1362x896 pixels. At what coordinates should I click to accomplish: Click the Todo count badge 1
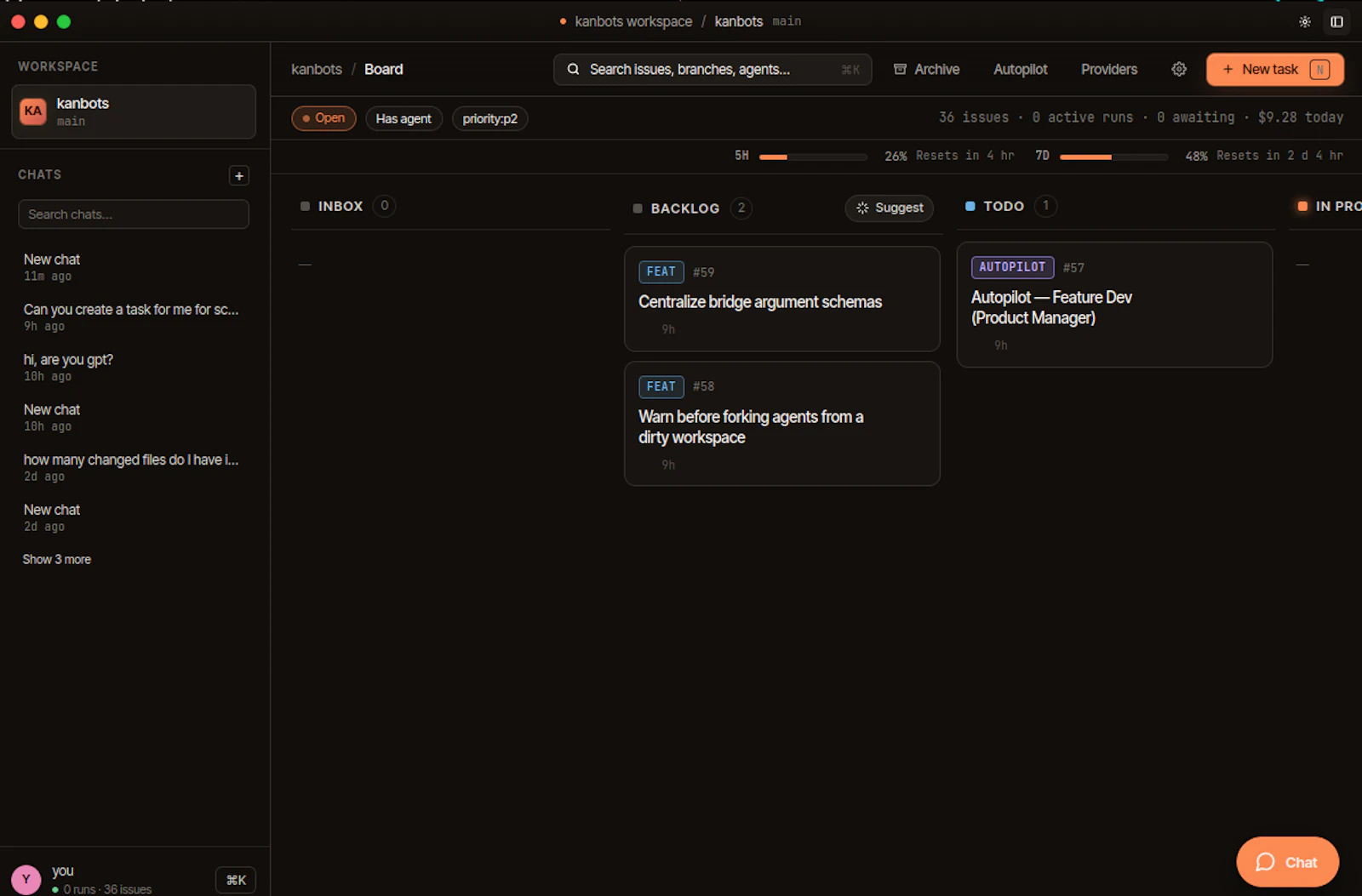coord(1045,206)
